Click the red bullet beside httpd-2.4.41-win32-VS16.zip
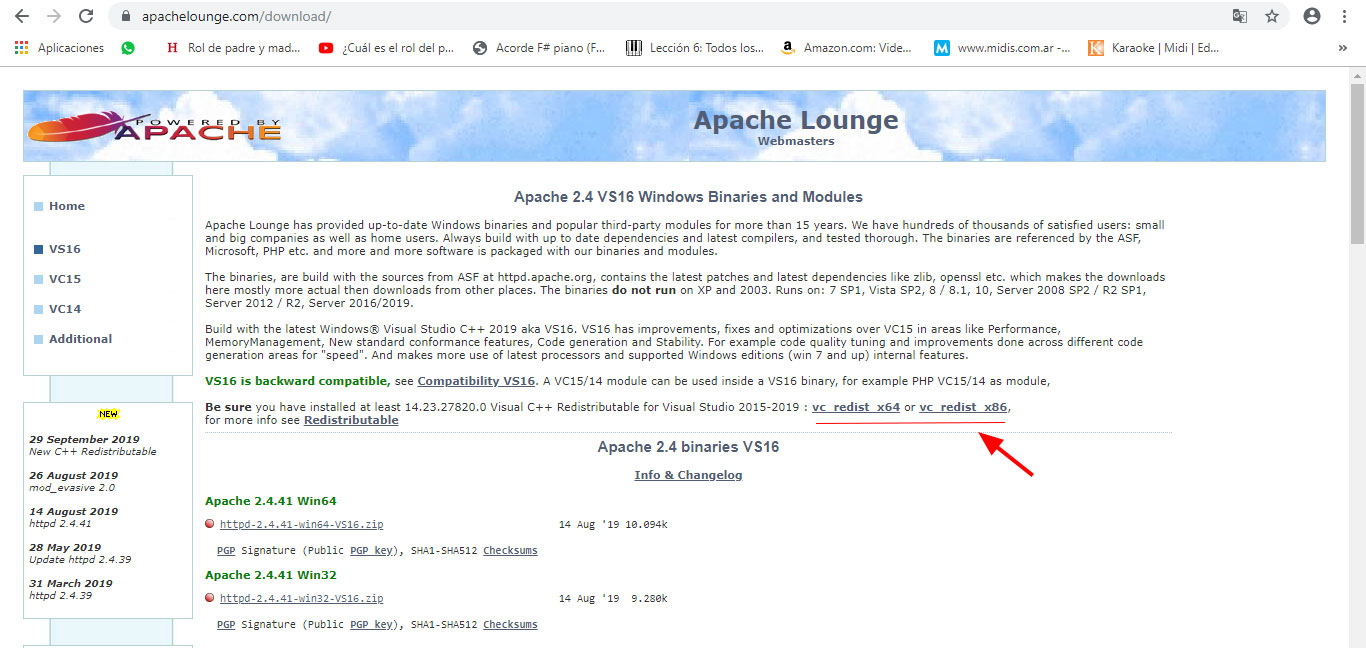1366x648 pixels. (x=210, y=598)
